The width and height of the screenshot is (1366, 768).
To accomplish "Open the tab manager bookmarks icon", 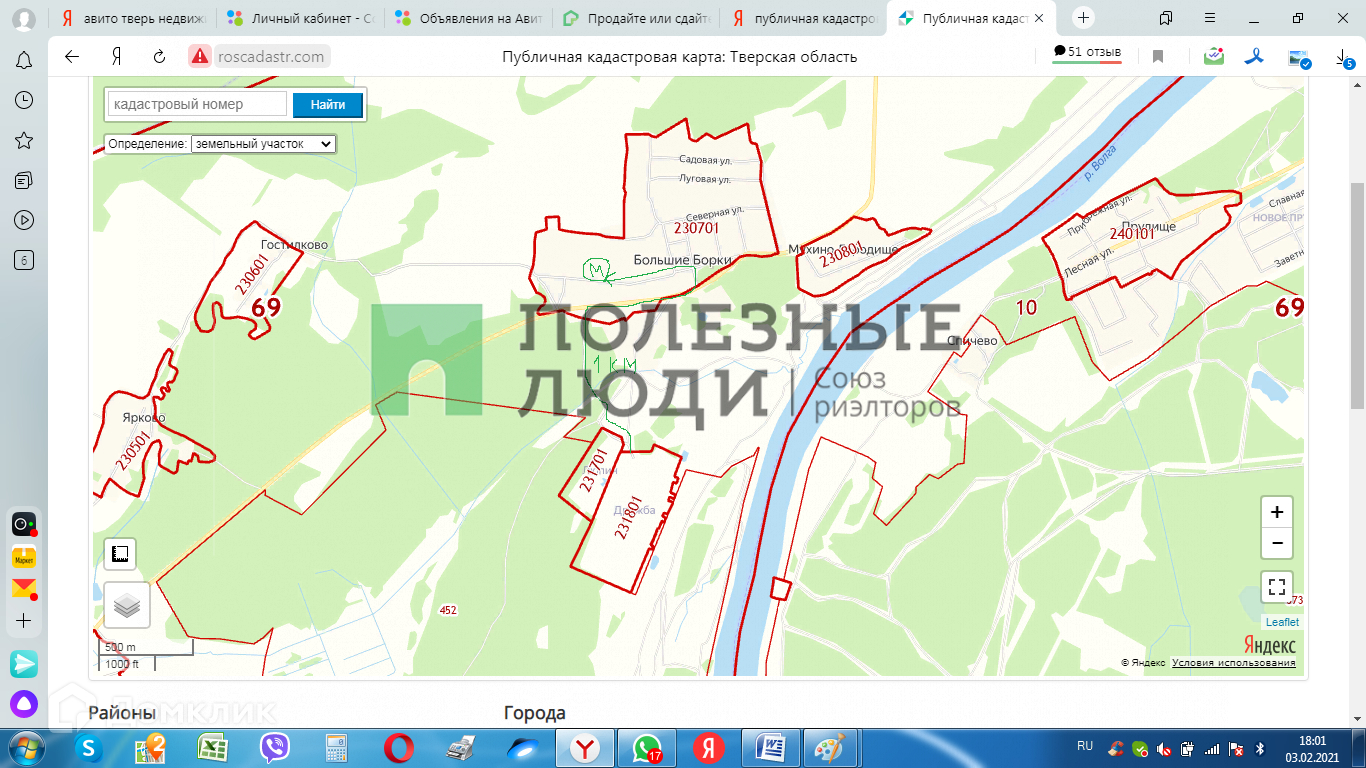I will pos(1166,18).
